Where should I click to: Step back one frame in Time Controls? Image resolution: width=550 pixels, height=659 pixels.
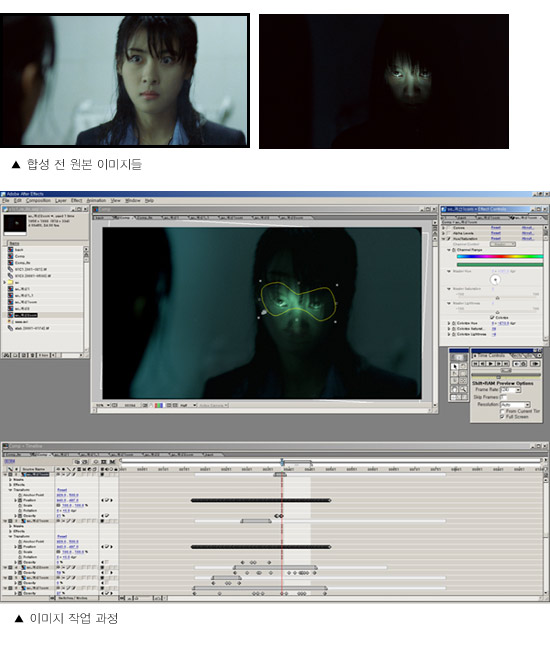(x=482, y=364)
